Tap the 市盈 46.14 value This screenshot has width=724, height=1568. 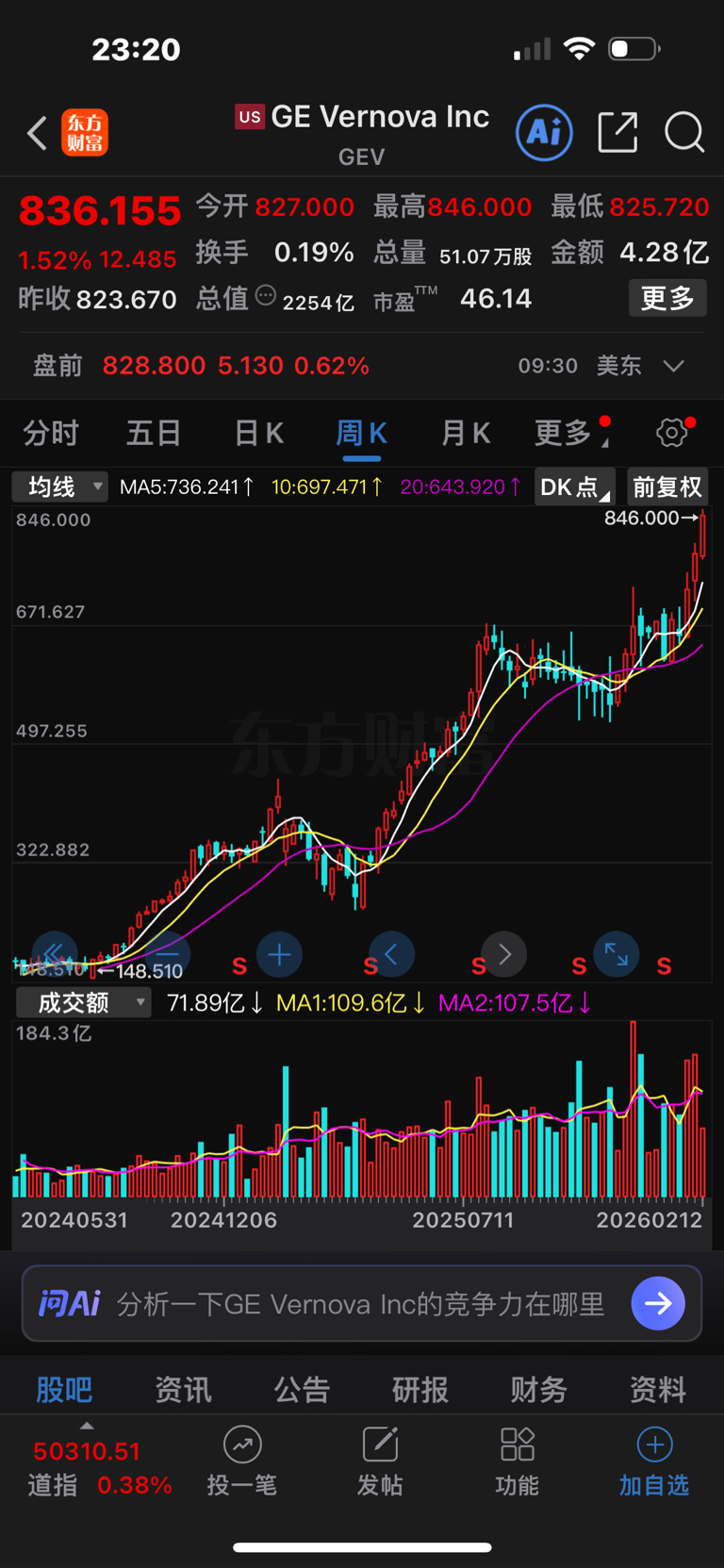pyautogui.click(x=496, y=299)
